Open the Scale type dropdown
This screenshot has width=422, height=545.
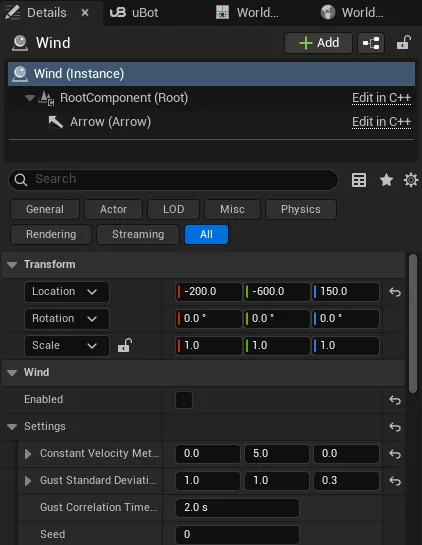pos(67,345)
